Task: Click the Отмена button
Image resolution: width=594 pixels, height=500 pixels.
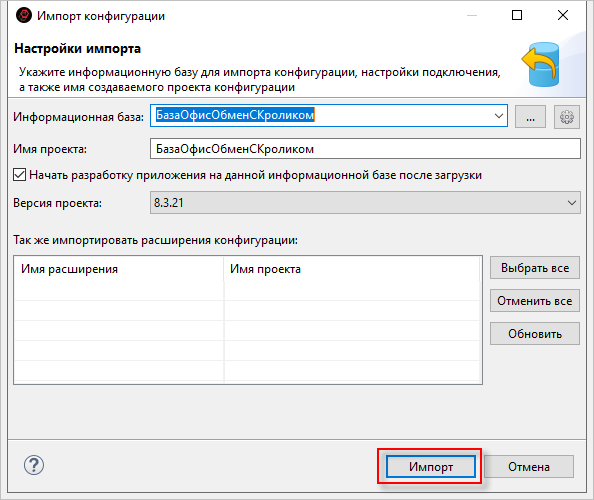Action: pos(528,467)
